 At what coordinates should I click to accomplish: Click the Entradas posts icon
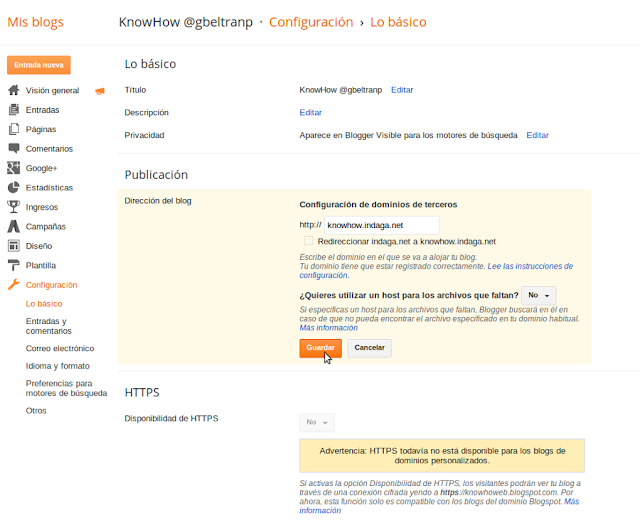point(14,110)
